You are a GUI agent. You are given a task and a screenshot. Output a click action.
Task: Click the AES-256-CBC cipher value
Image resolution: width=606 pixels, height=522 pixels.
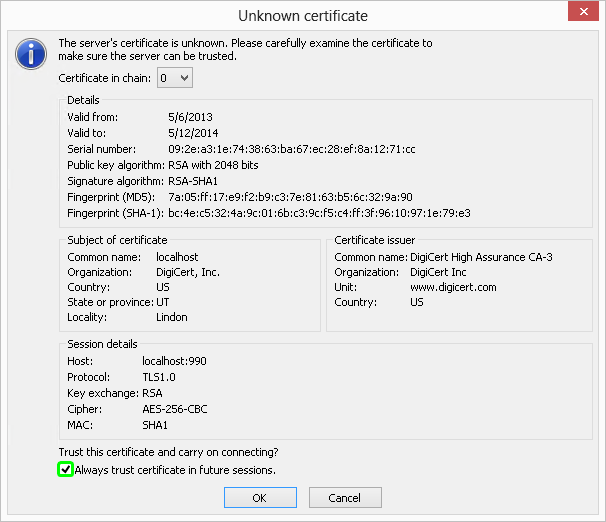coord(175,409)
